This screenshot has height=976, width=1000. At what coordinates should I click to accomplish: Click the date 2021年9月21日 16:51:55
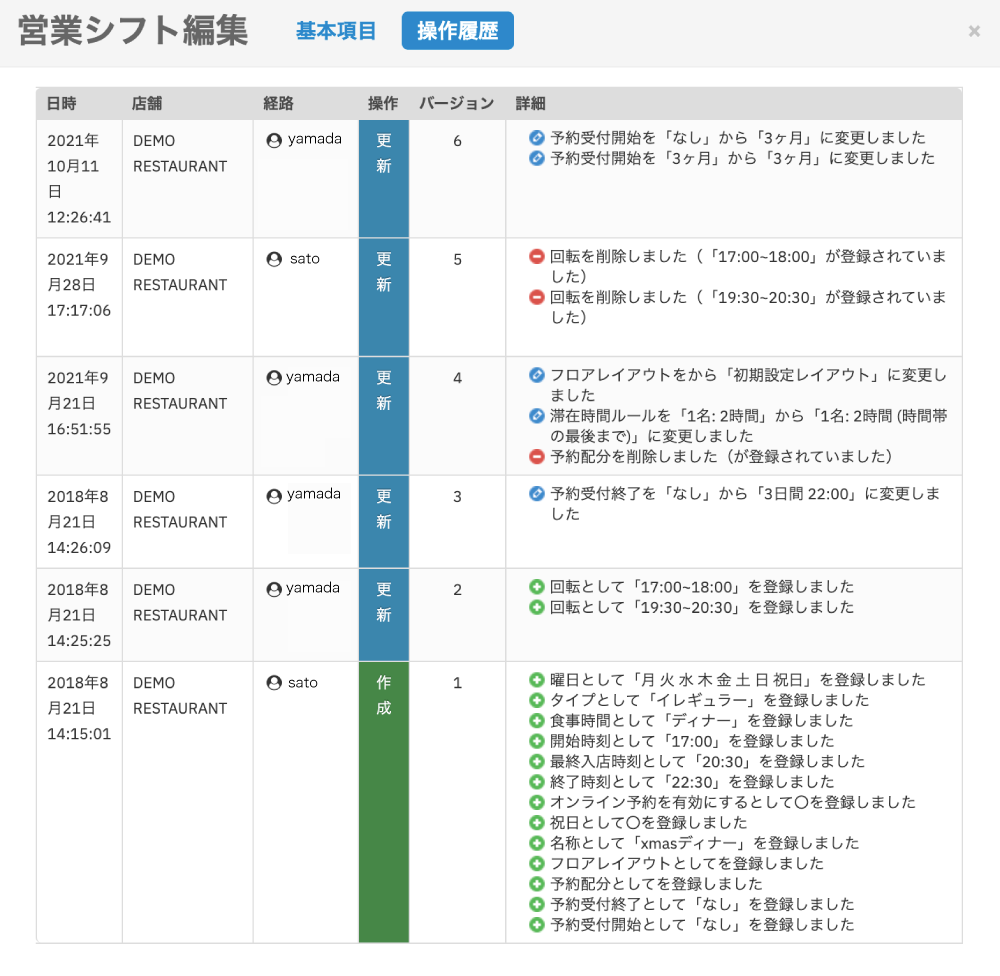[x=79, y=403]
